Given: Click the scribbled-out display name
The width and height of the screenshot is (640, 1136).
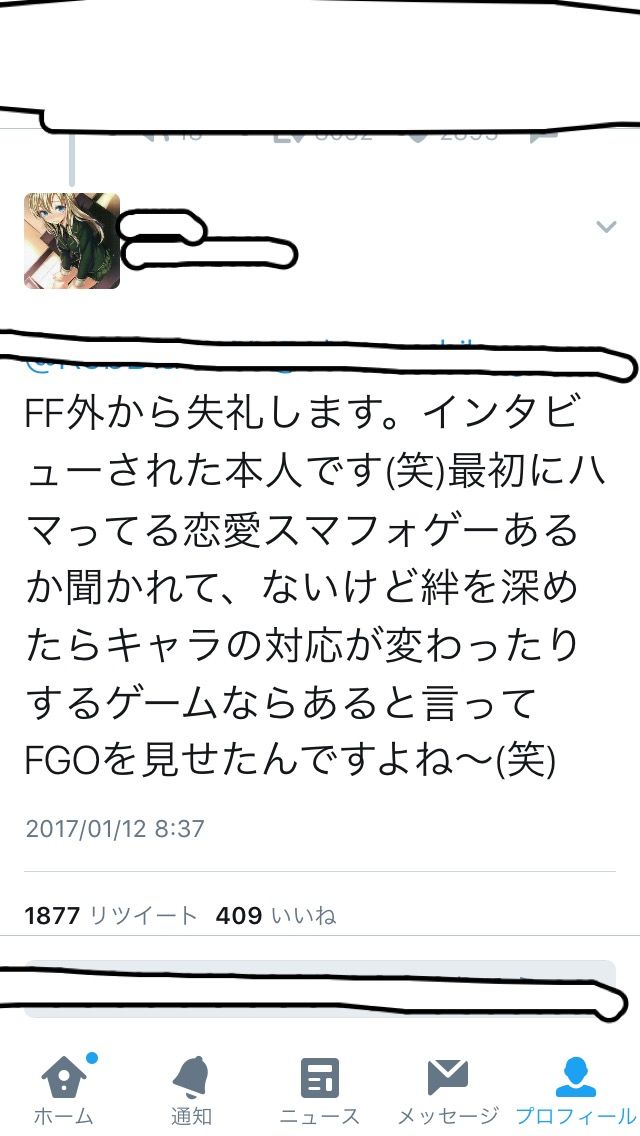Looking at the screenshot, I should click(162, 226).
